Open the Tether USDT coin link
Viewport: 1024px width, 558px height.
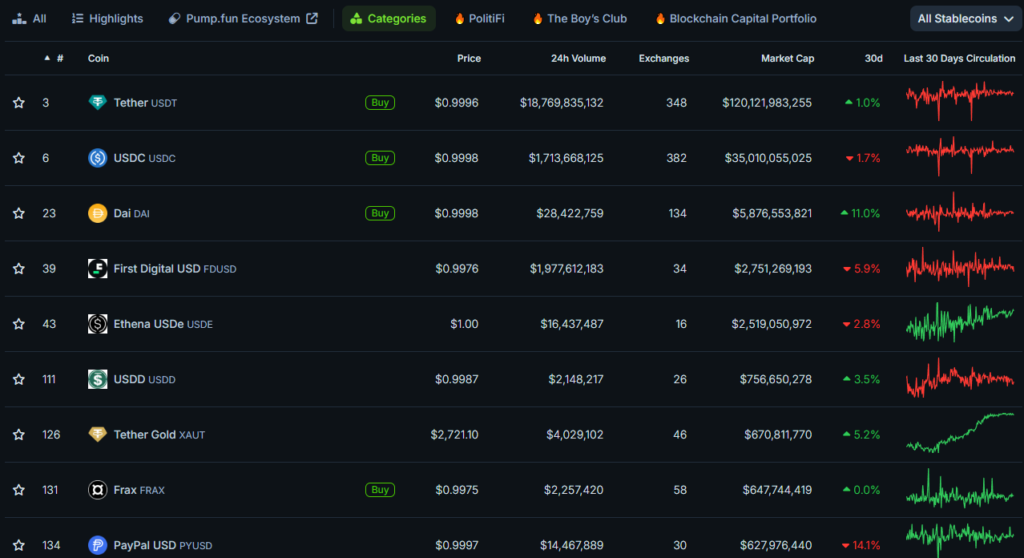click(x=145, y=103)
